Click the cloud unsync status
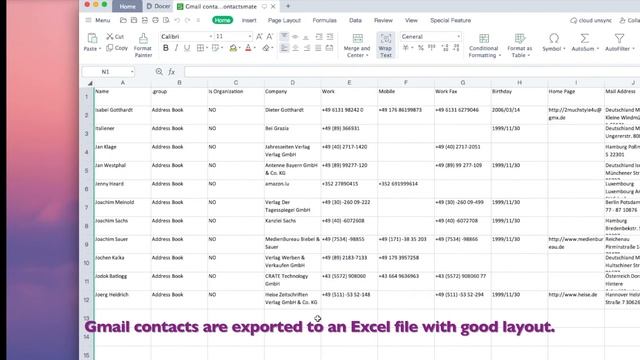 point(591,20)
